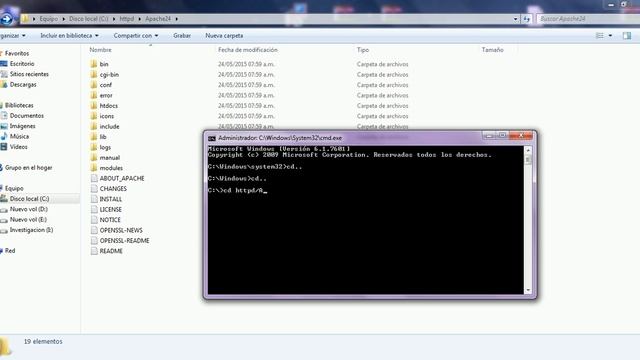Open Bibliotecas in the navigation pane

[x=19, y=105]
